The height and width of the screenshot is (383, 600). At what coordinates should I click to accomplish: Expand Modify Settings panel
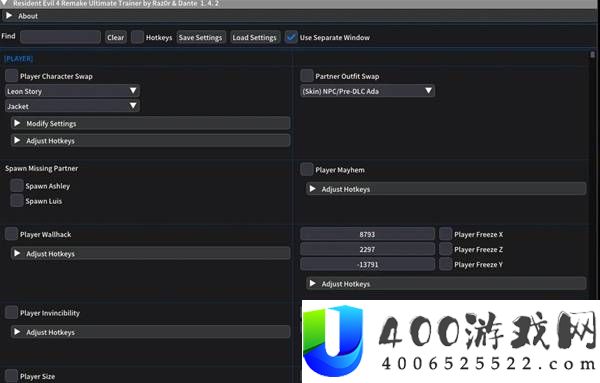coord(151,123)
